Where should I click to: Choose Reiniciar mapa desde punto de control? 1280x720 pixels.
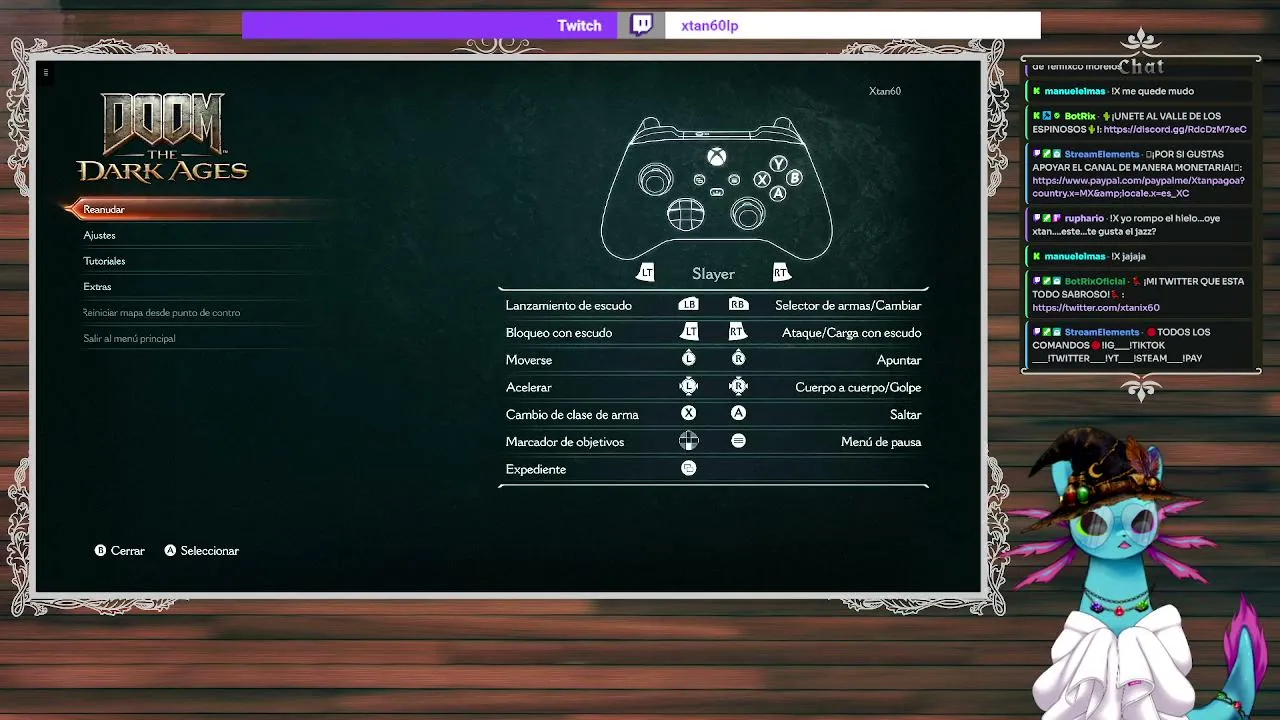[161, 313]
